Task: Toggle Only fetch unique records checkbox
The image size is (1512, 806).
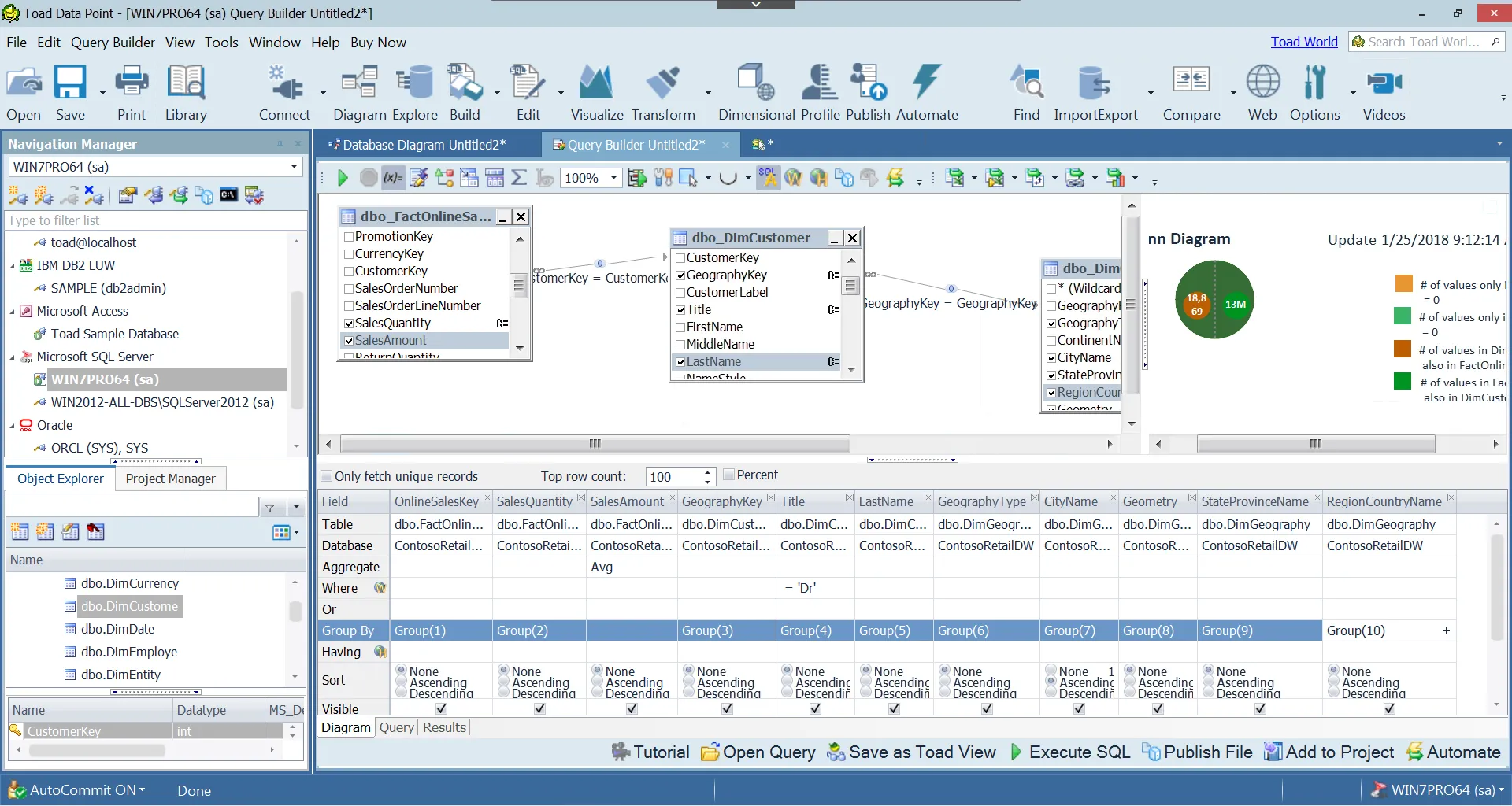Action: [x=326, y=476]
